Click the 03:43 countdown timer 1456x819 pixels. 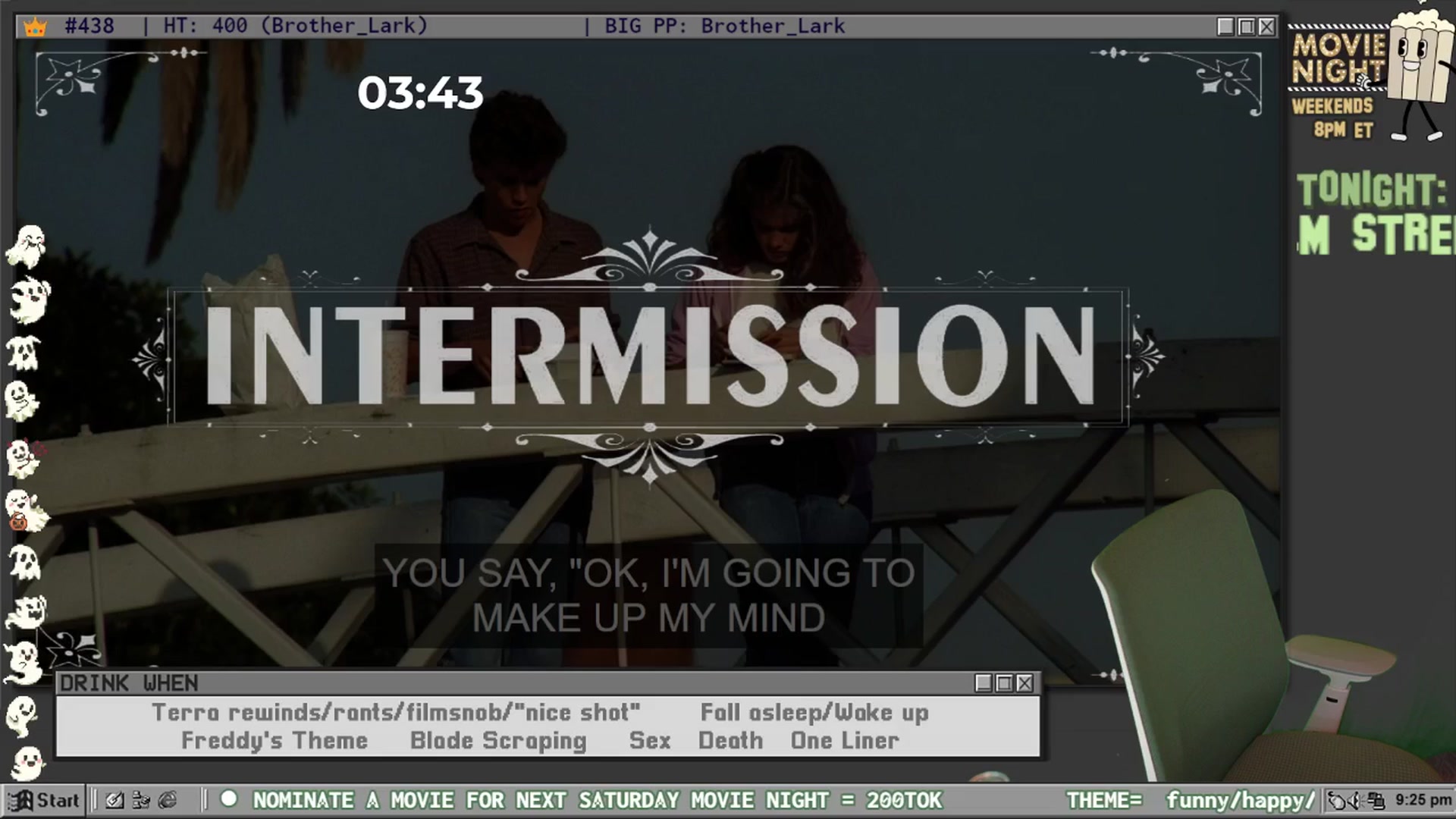pyautogui.click(x=420, y=93)
